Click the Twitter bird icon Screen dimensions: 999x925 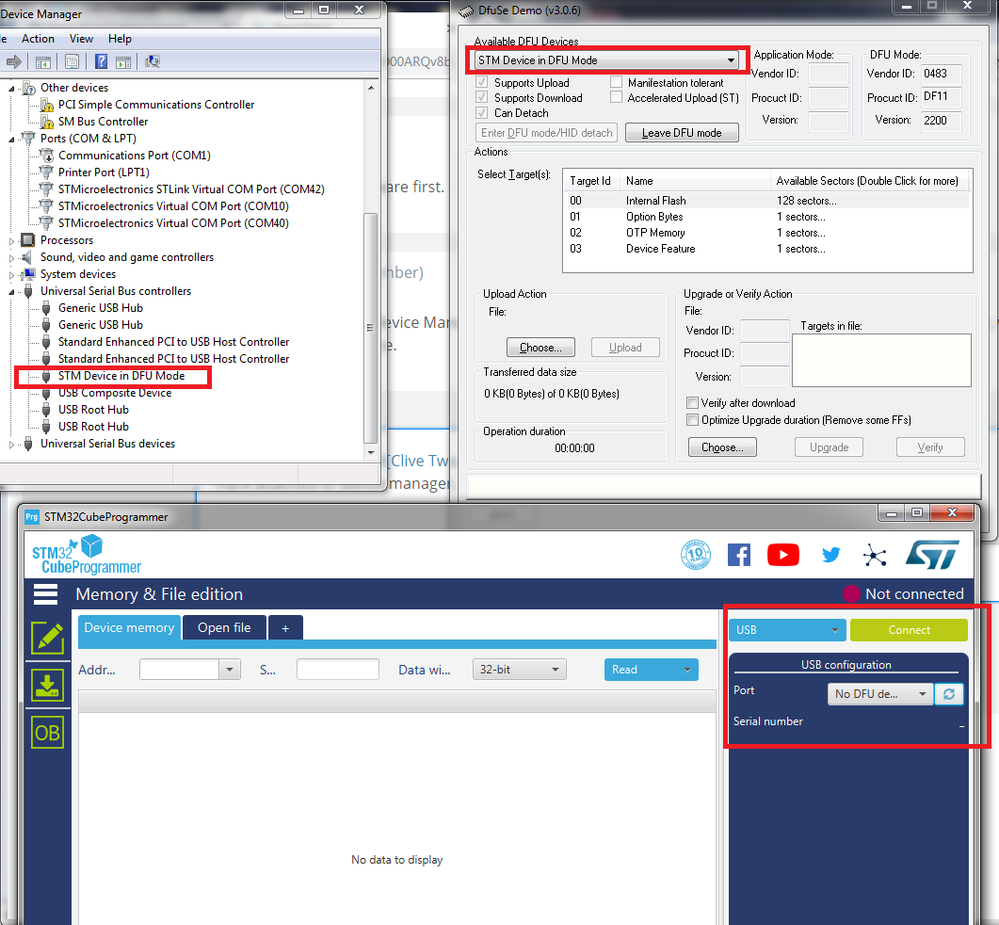pyautogui.click(x=831, y=555)
